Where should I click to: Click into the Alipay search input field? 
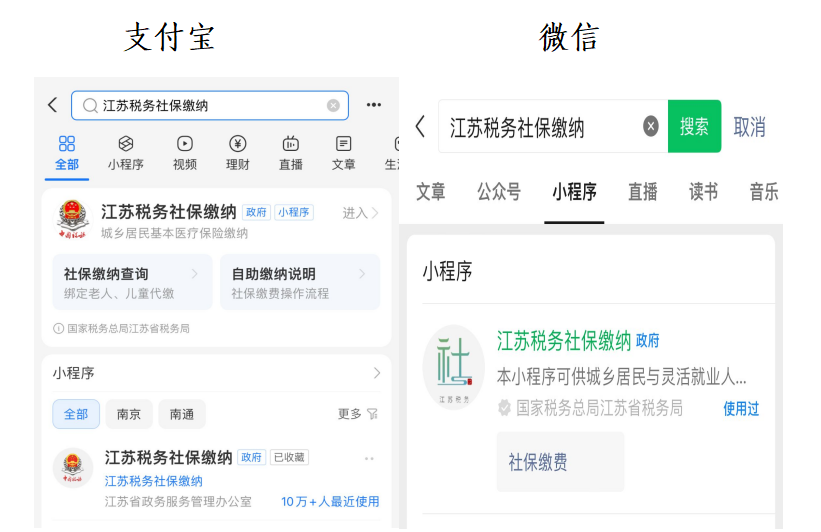[210, 105]
